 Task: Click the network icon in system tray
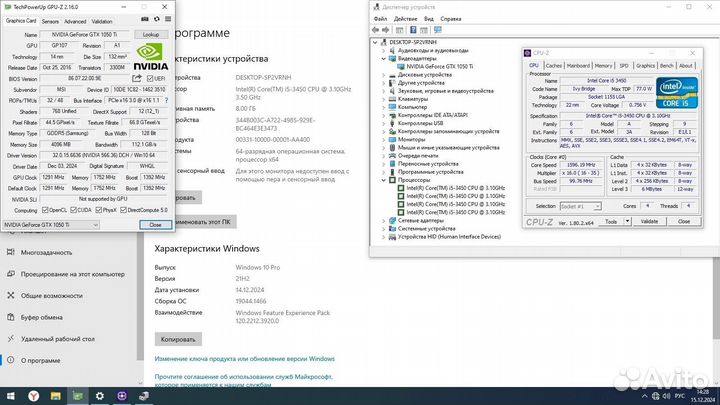pos(656,396)
